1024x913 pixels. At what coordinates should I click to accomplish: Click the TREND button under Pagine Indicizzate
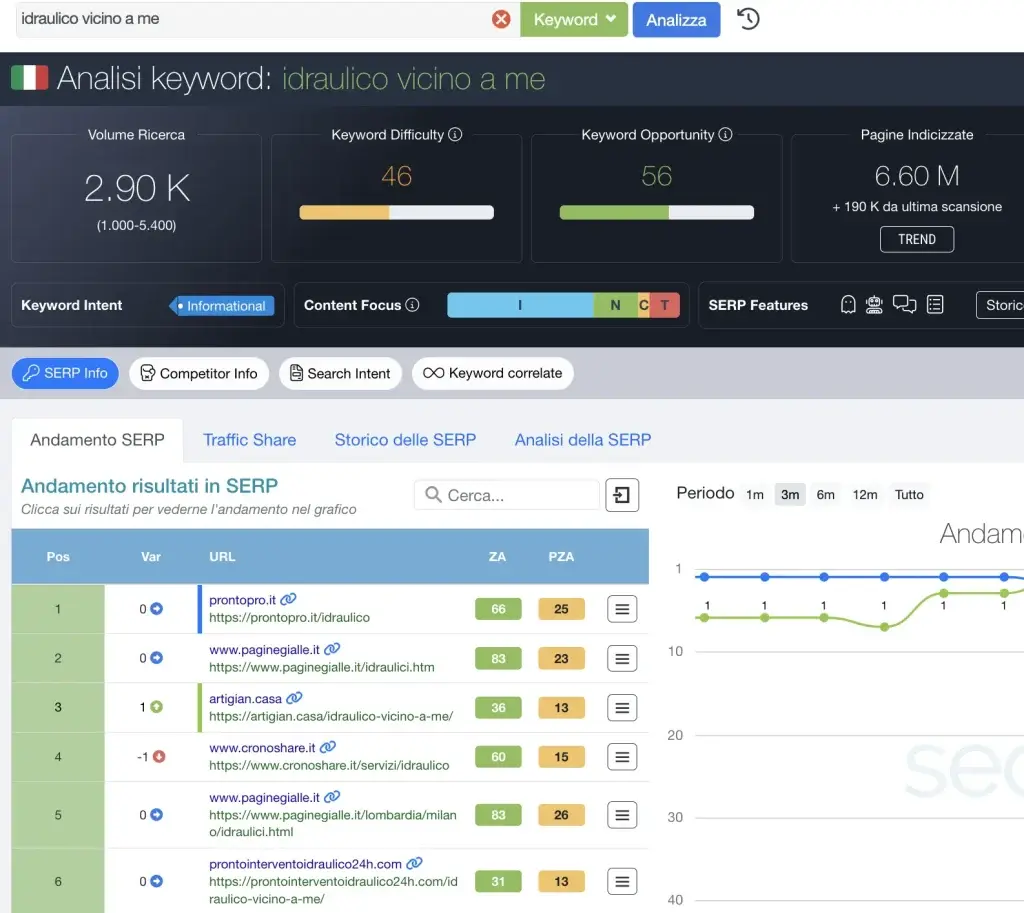point(916,239)
